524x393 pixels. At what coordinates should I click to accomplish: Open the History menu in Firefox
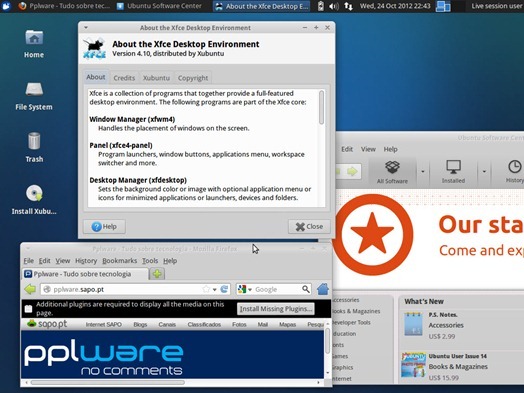click(x=86, y=261)
